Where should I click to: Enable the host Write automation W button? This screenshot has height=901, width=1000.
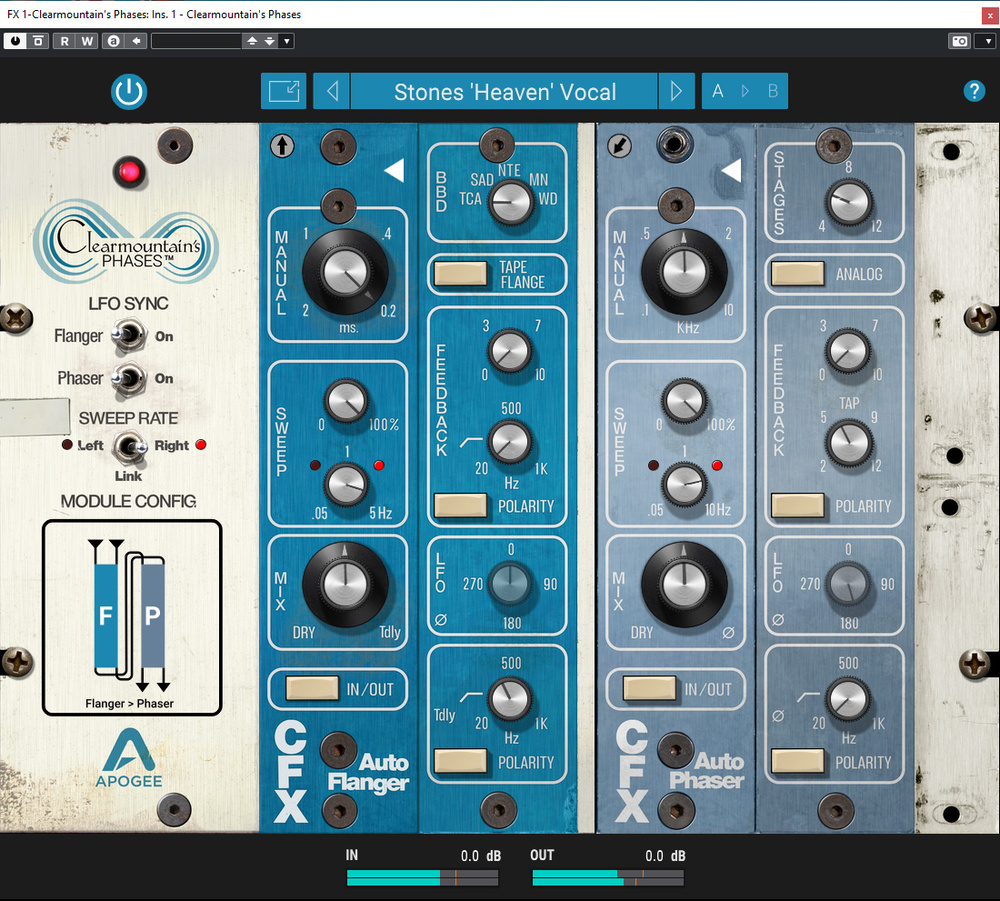coord(87,41)
